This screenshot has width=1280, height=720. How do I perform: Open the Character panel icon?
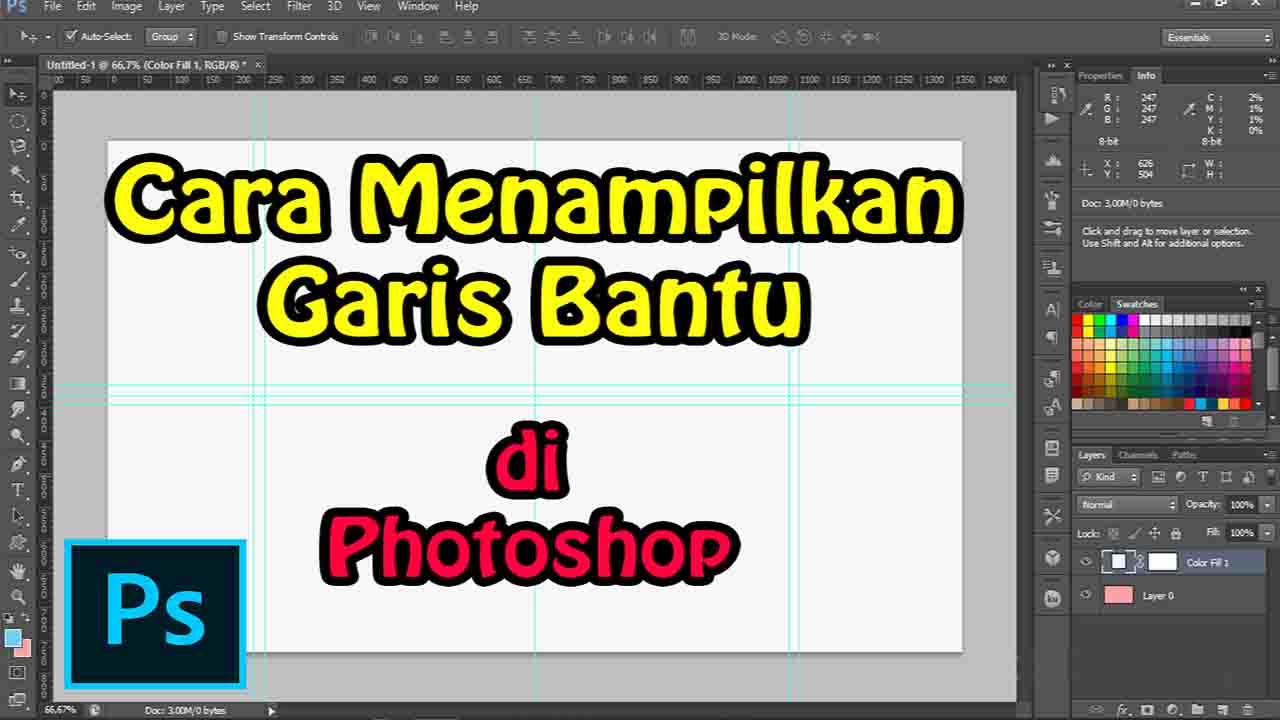click(x=1052, y=310)
